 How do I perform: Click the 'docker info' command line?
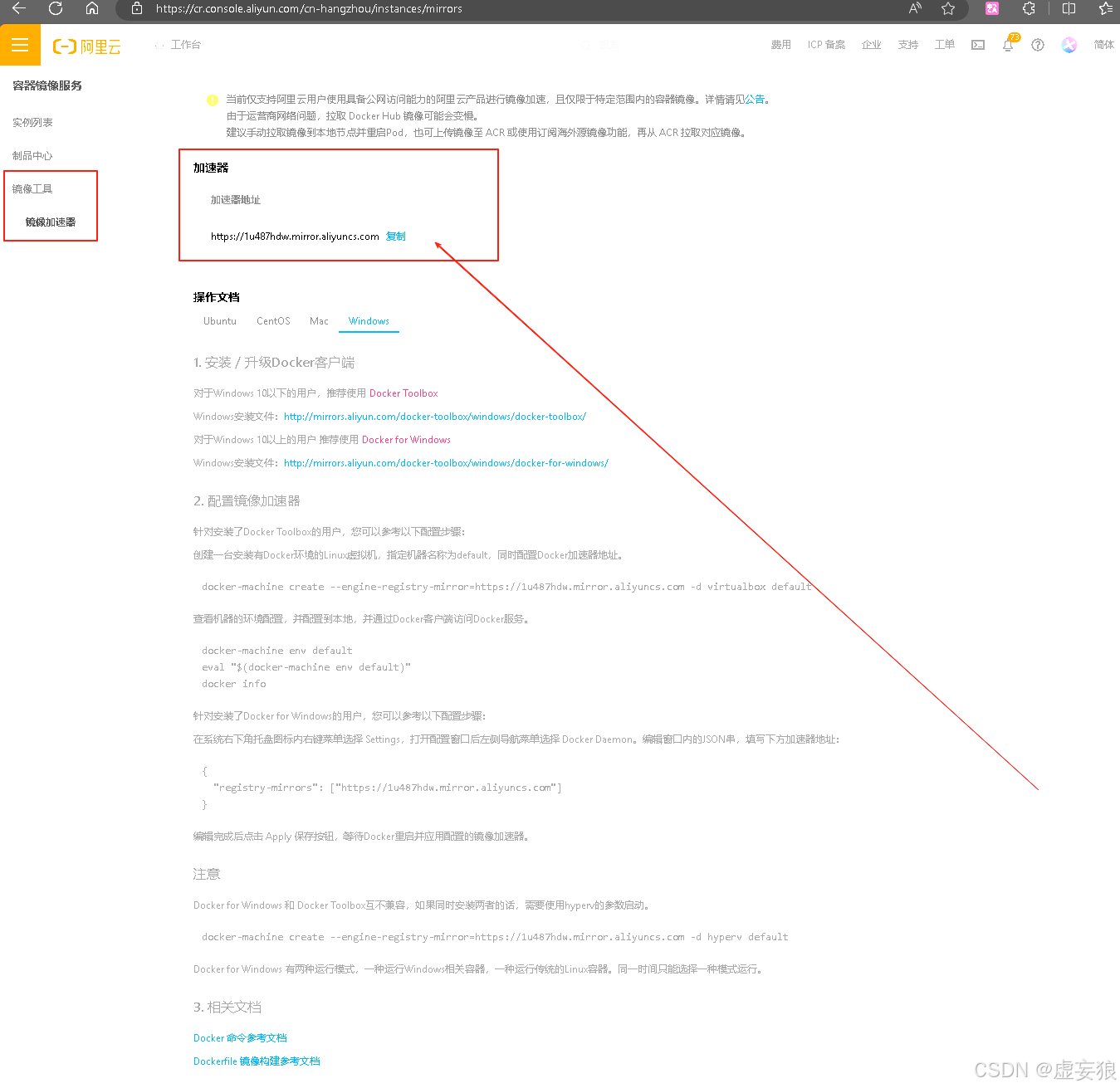click(234, 684)
